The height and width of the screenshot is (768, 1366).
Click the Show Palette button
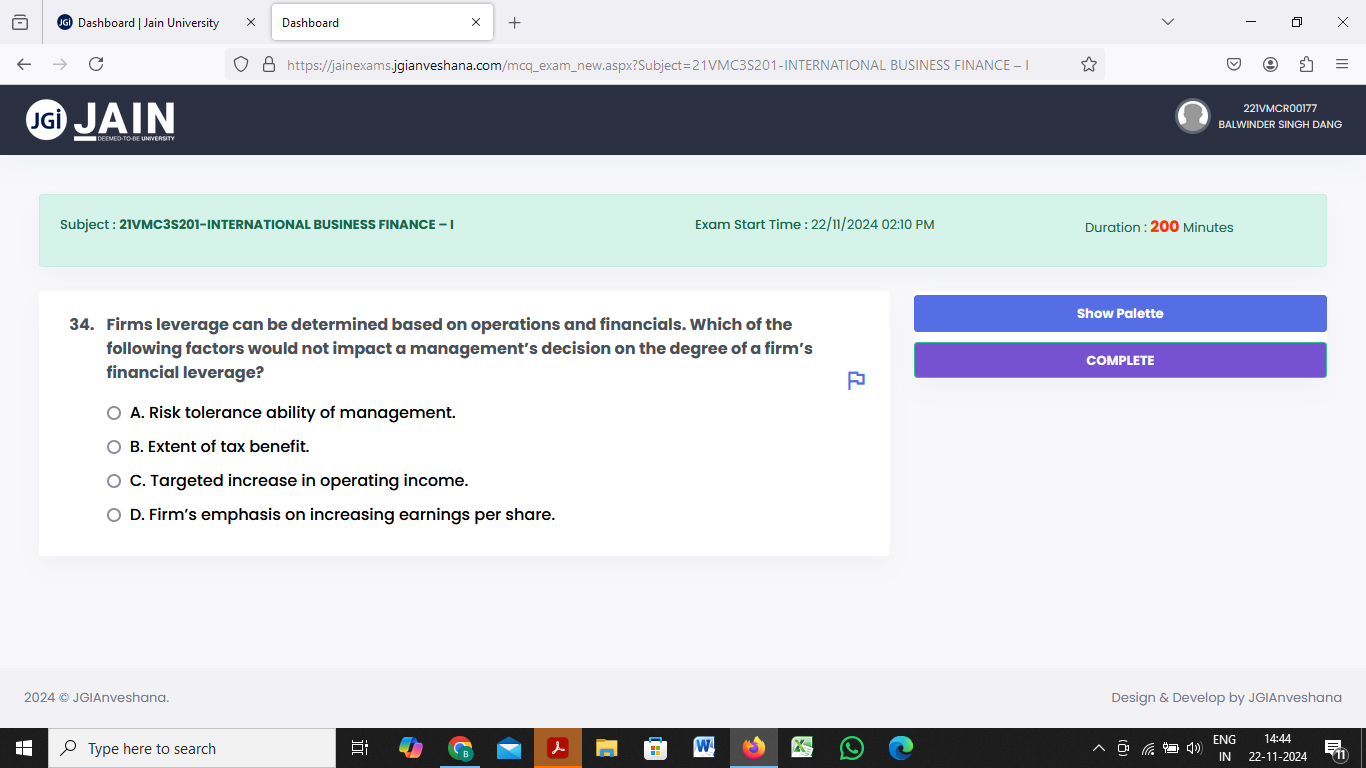pos(1120,313)
